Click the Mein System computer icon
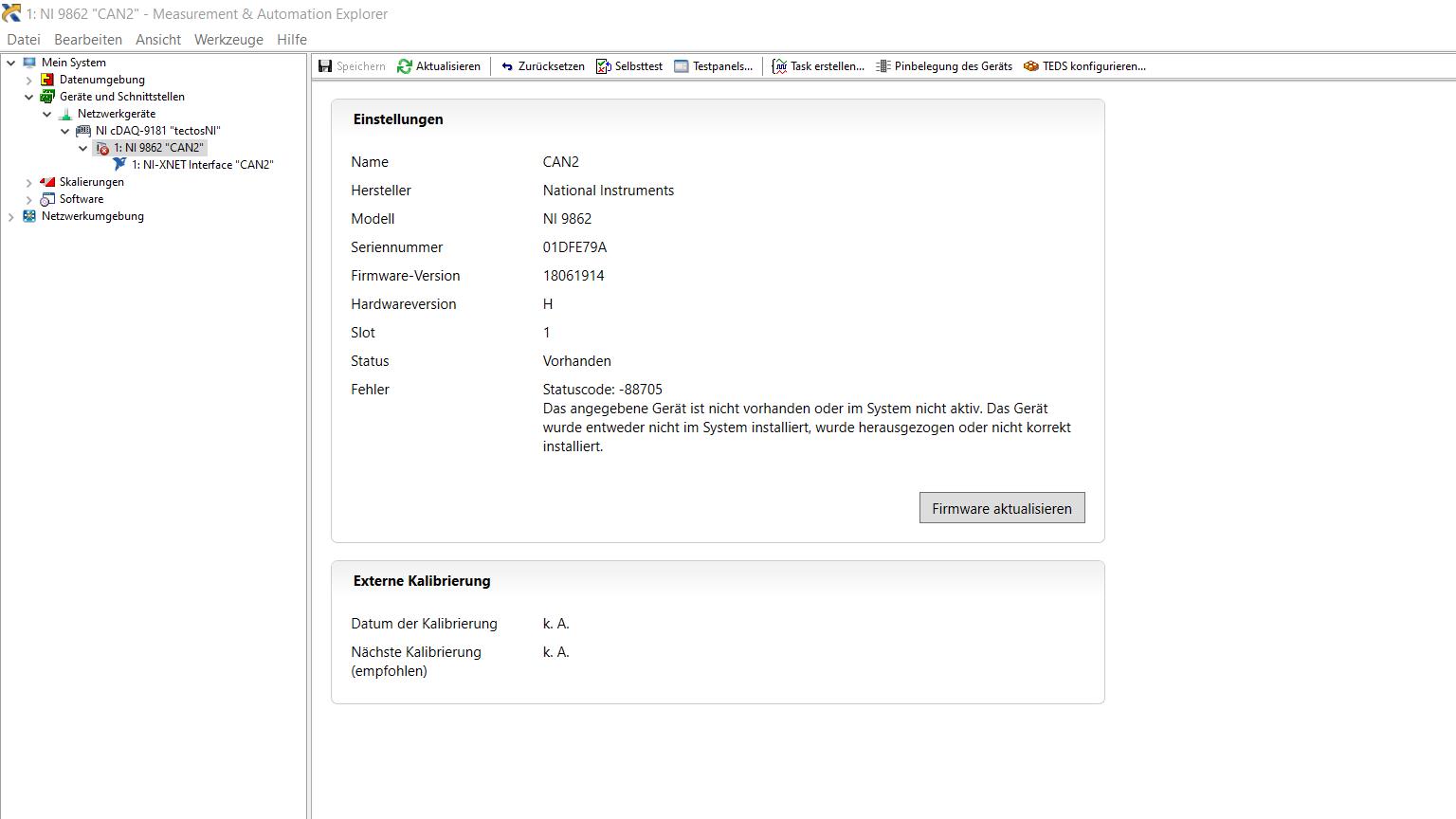 tap(29, 63)
